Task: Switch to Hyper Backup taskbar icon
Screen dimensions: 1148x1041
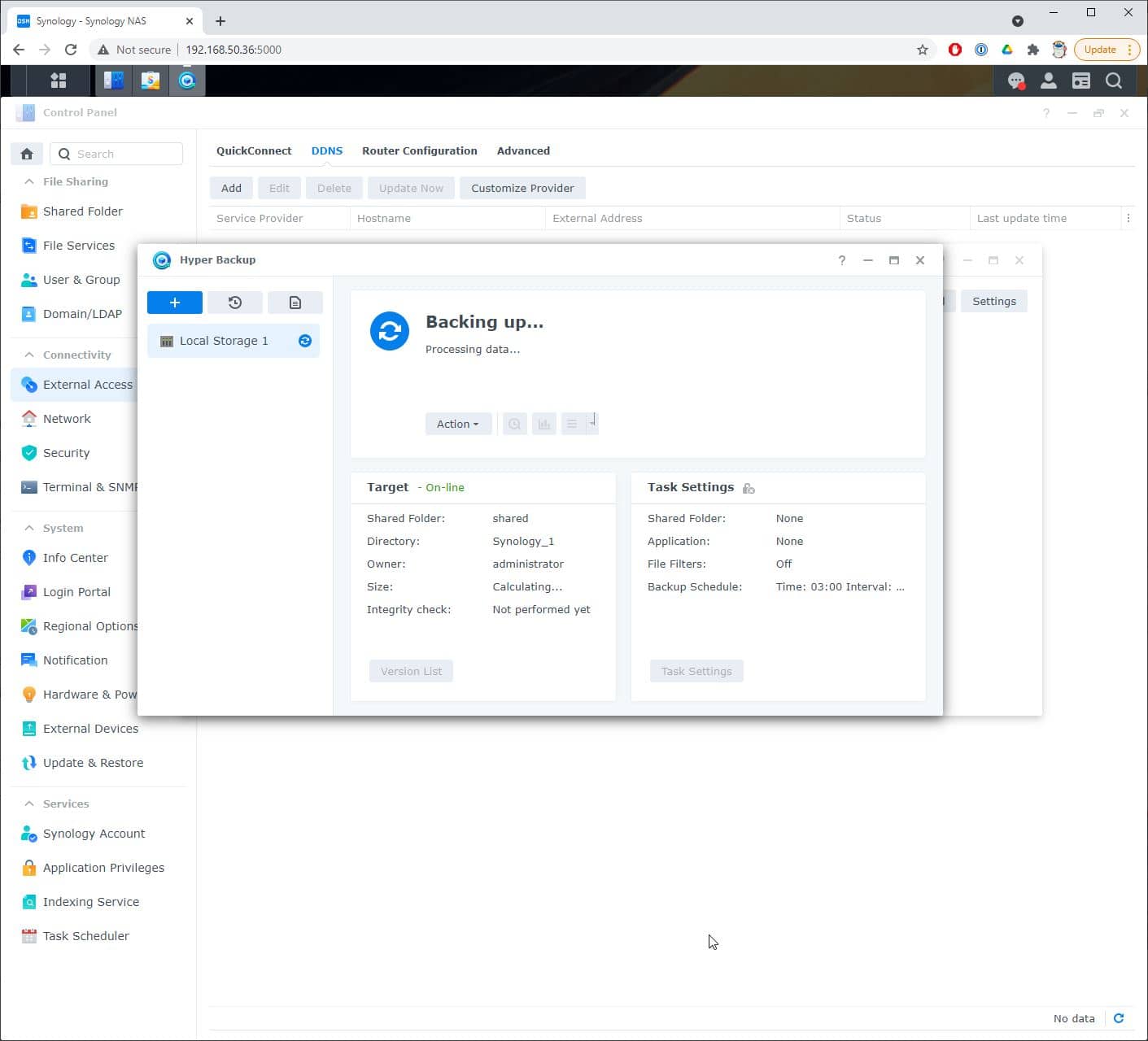Action: (x=188, y=81)
